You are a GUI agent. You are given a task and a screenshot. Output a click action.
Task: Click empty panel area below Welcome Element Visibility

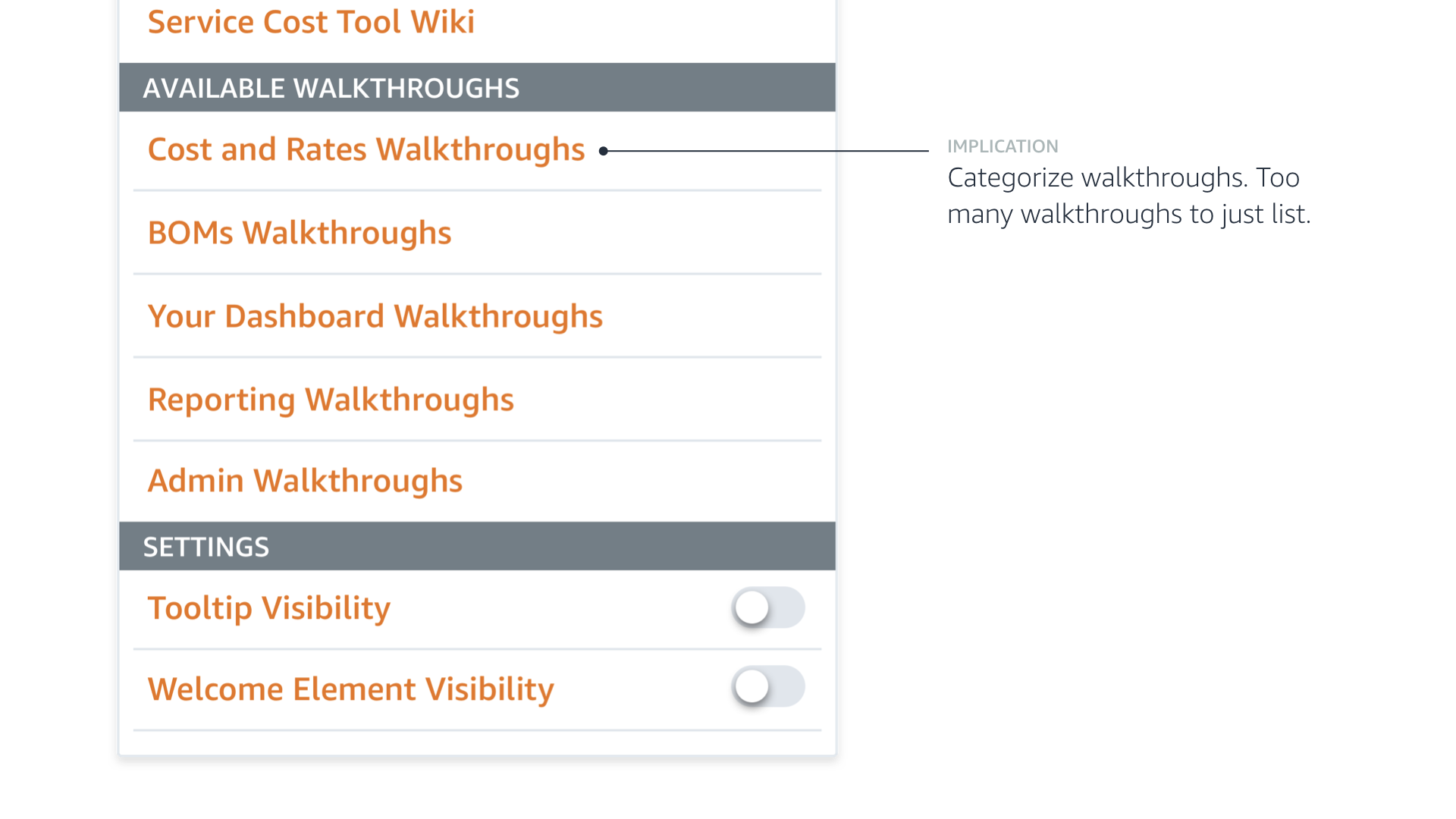477,743
